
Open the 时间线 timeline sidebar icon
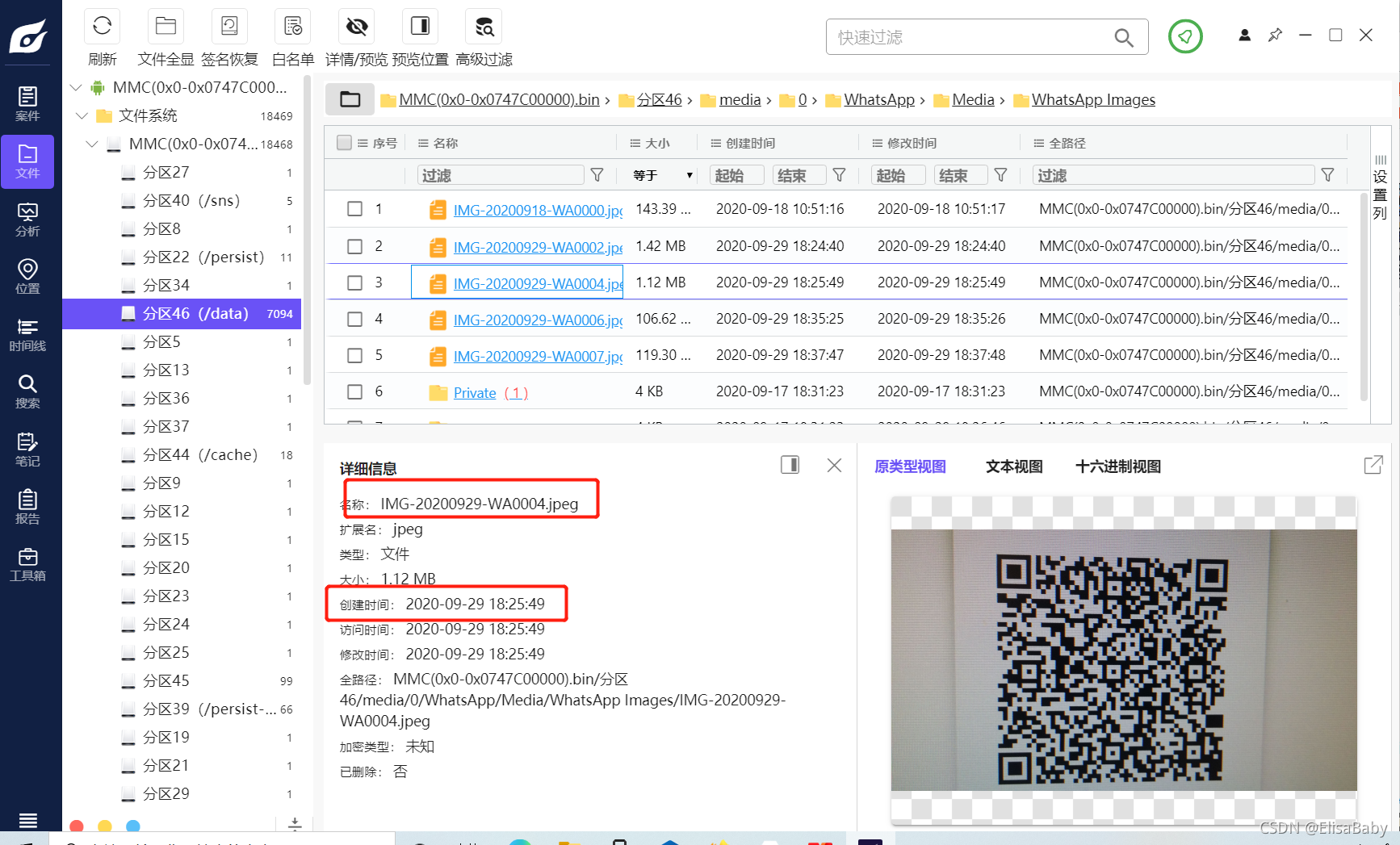click(x=27, y=334)
